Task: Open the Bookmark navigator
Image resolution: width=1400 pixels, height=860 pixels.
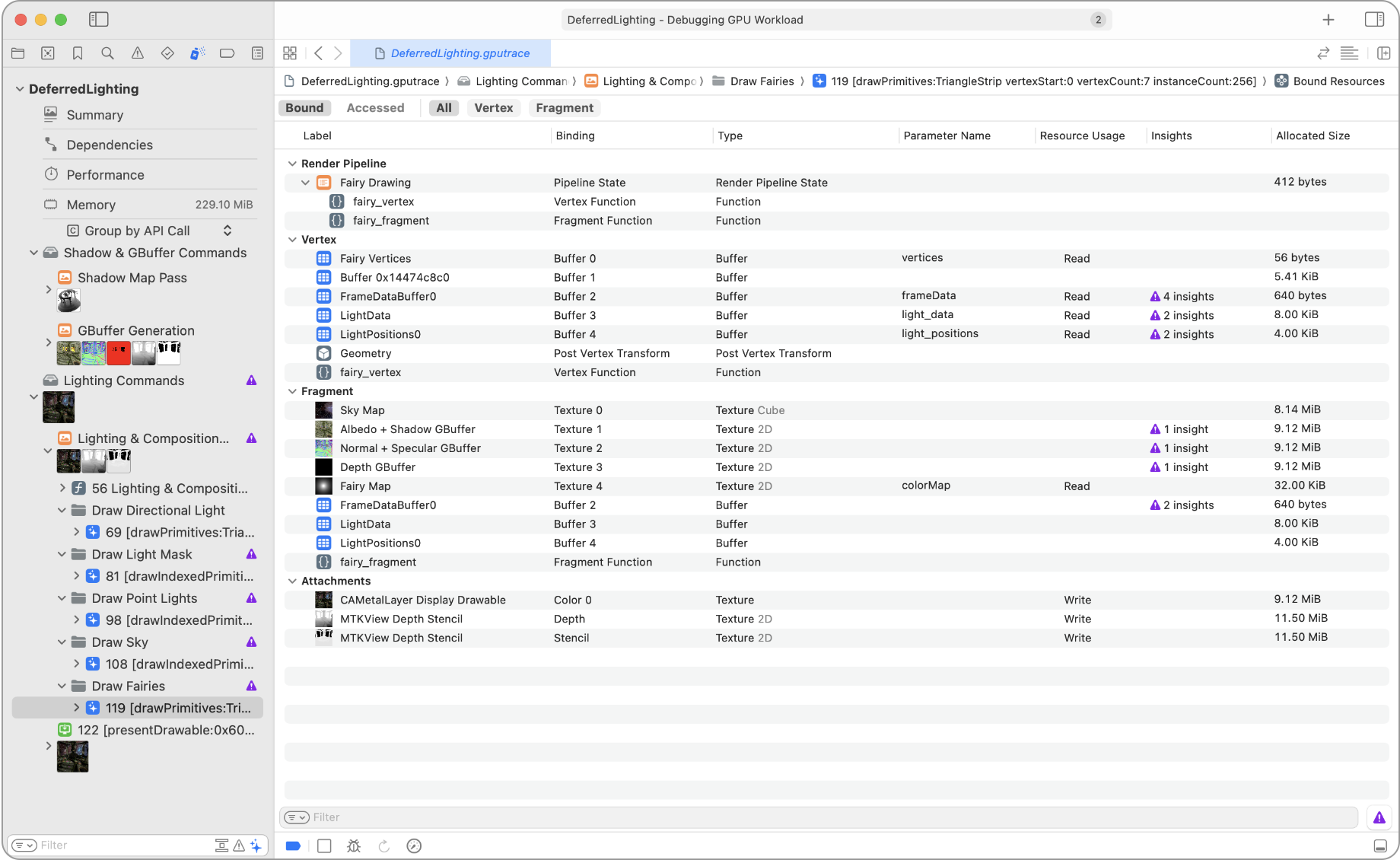Action: 77,53
